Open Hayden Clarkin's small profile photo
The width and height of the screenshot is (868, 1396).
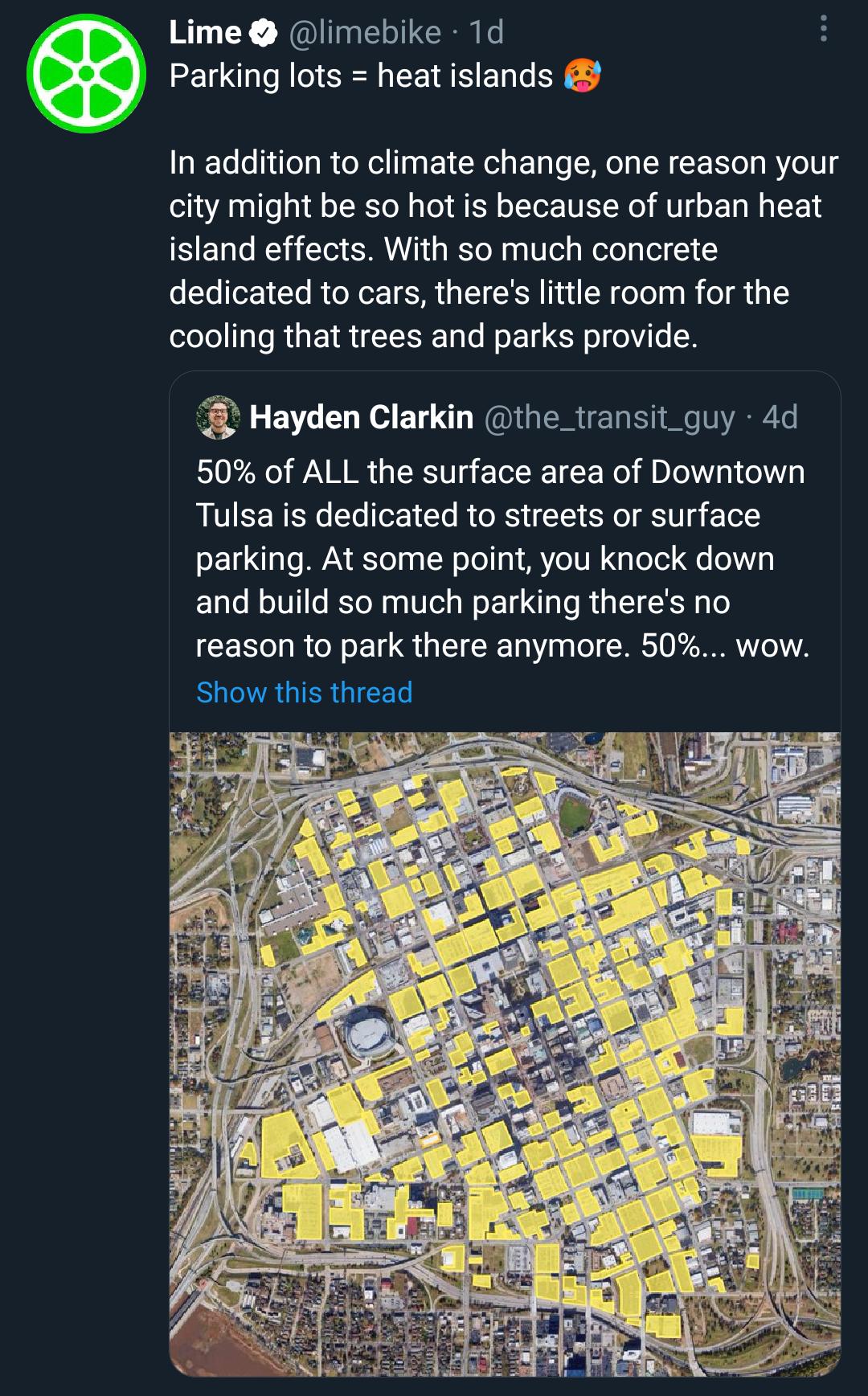218,417
